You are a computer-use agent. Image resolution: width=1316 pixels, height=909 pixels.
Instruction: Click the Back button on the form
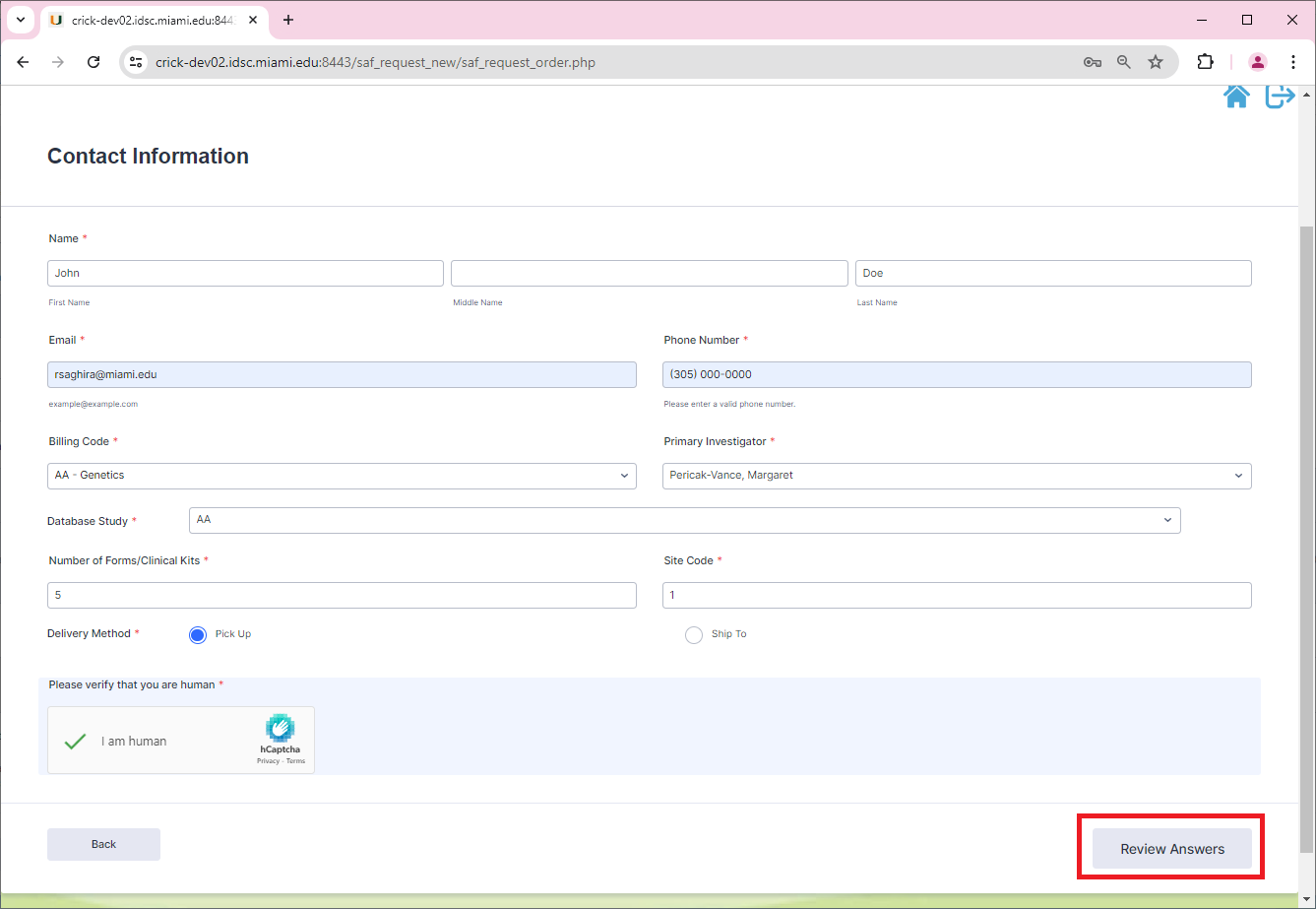[x=103, y=844]
